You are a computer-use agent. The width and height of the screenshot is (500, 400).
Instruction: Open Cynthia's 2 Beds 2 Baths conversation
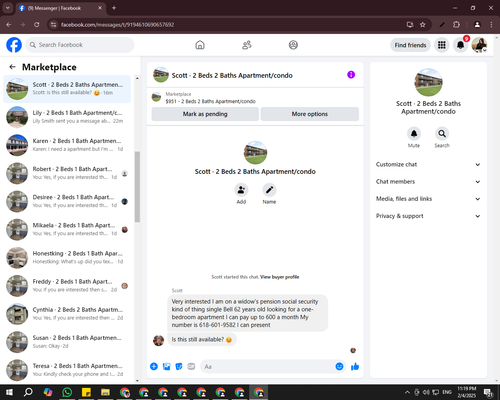[67, 314]
